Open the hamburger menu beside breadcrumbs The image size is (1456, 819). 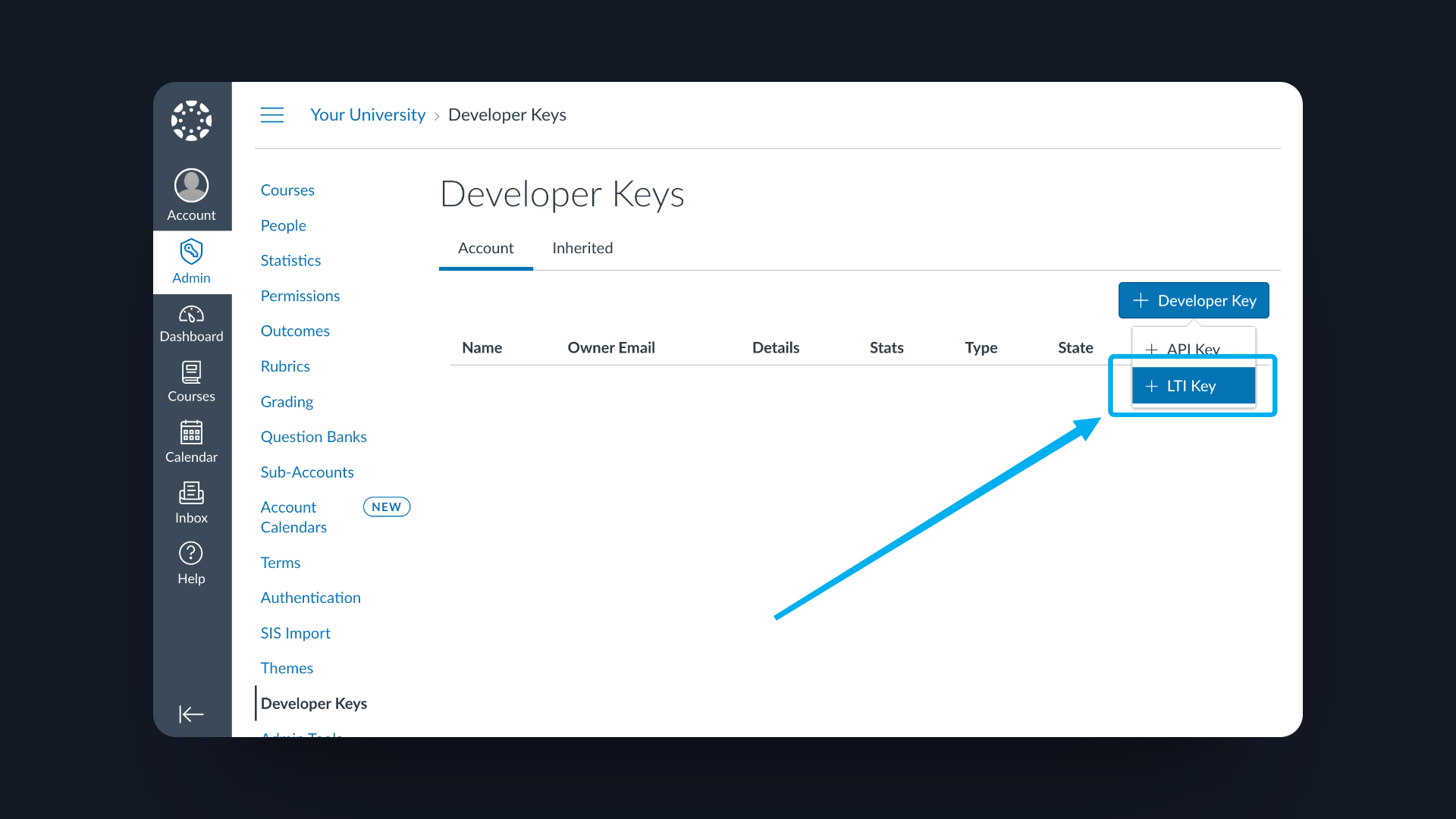click(272, 115)
